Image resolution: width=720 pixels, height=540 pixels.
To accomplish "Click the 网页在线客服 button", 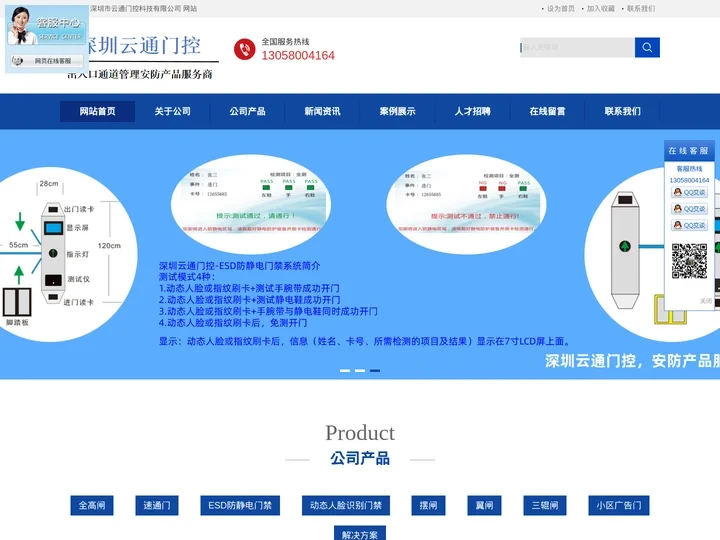I will [47, 61].
